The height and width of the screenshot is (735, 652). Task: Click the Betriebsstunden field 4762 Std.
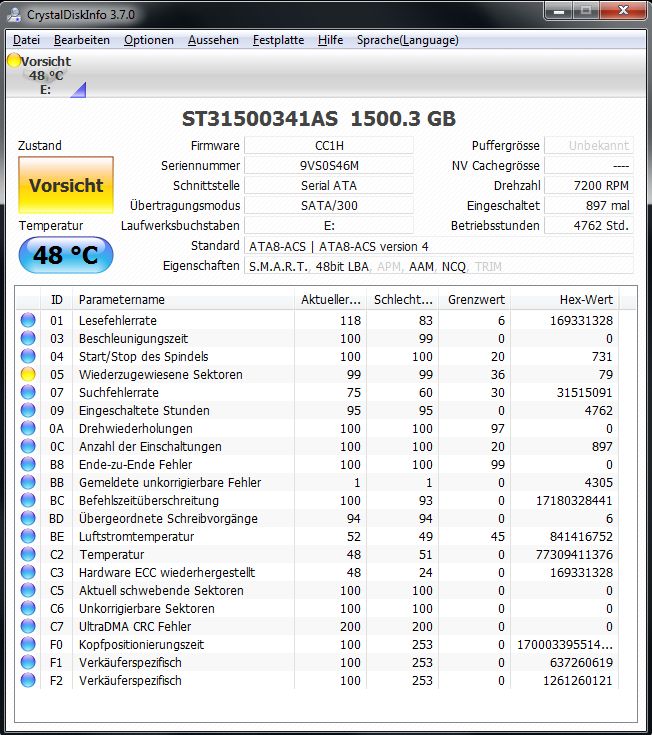pos(589,225)
